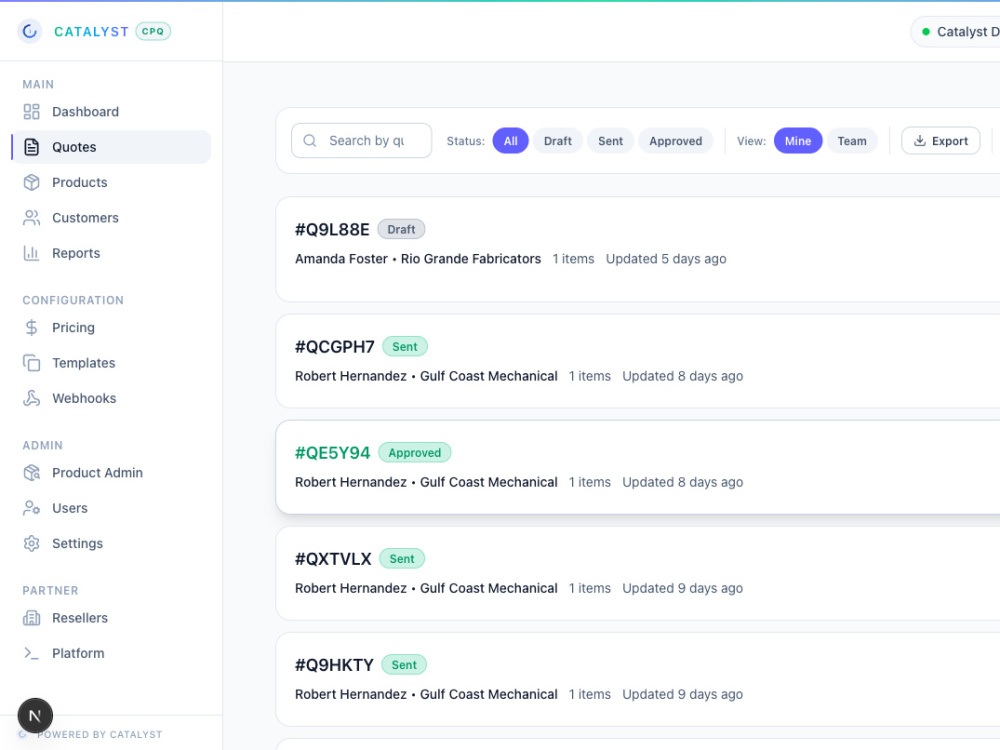Filter quotes by Approved status
Viewport: 1000px width, 750px height.
[675, 141]
